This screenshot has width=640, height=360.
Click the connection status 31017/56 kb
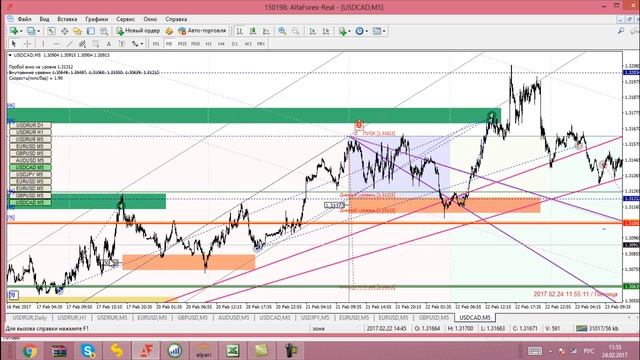tap(598, 328)
